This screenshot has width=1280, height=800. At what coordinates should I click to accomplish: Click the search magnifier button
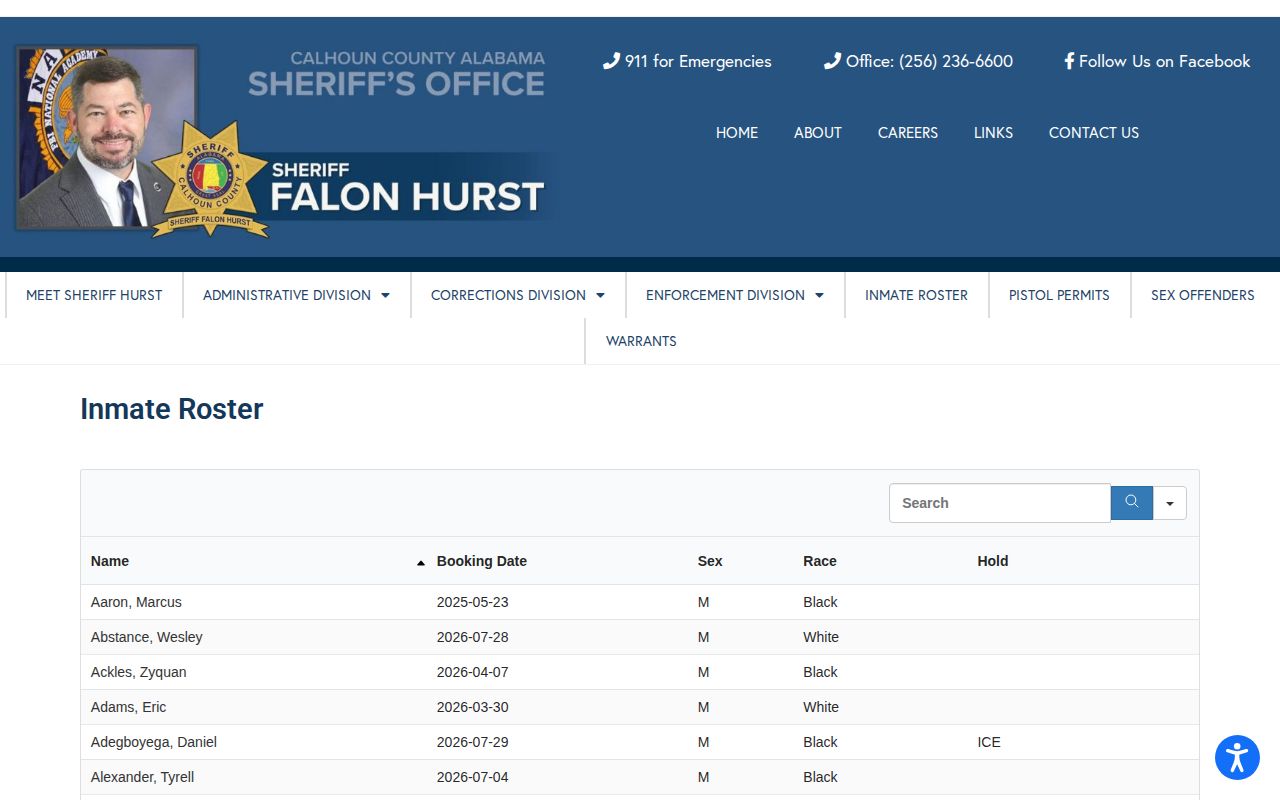1131,503
